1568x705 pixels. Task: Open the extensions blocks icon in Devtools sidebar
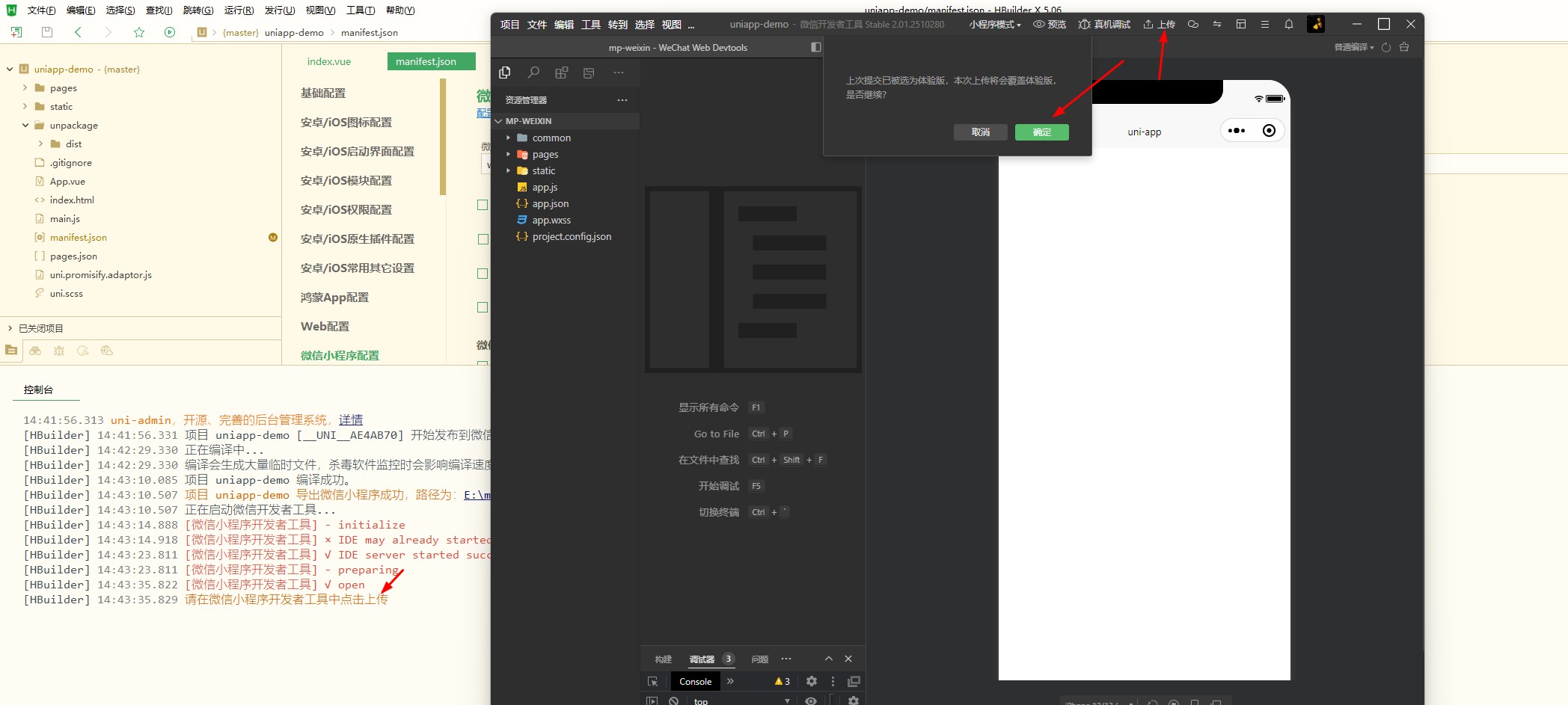562,73
